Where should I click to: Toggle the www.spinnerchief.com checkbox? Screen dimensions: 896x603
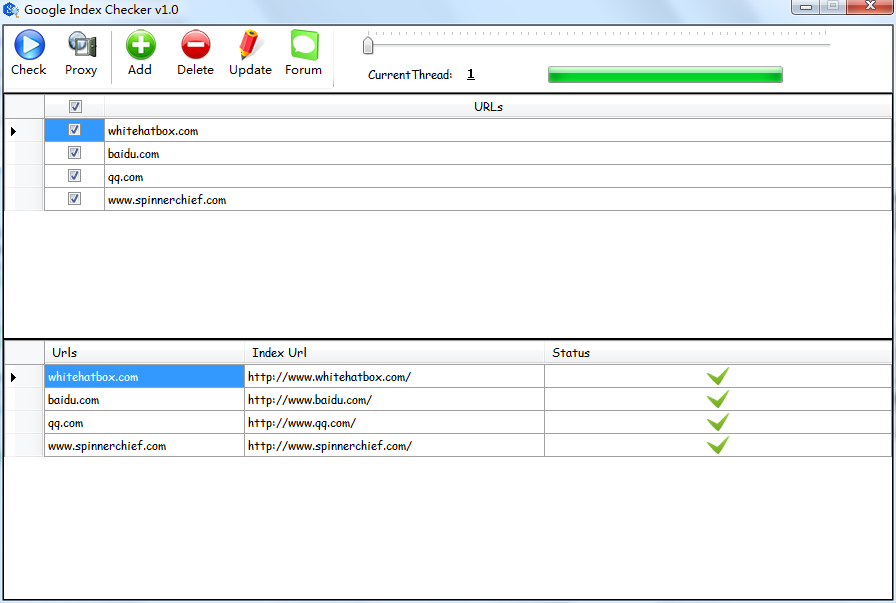[x=74, y=199]
